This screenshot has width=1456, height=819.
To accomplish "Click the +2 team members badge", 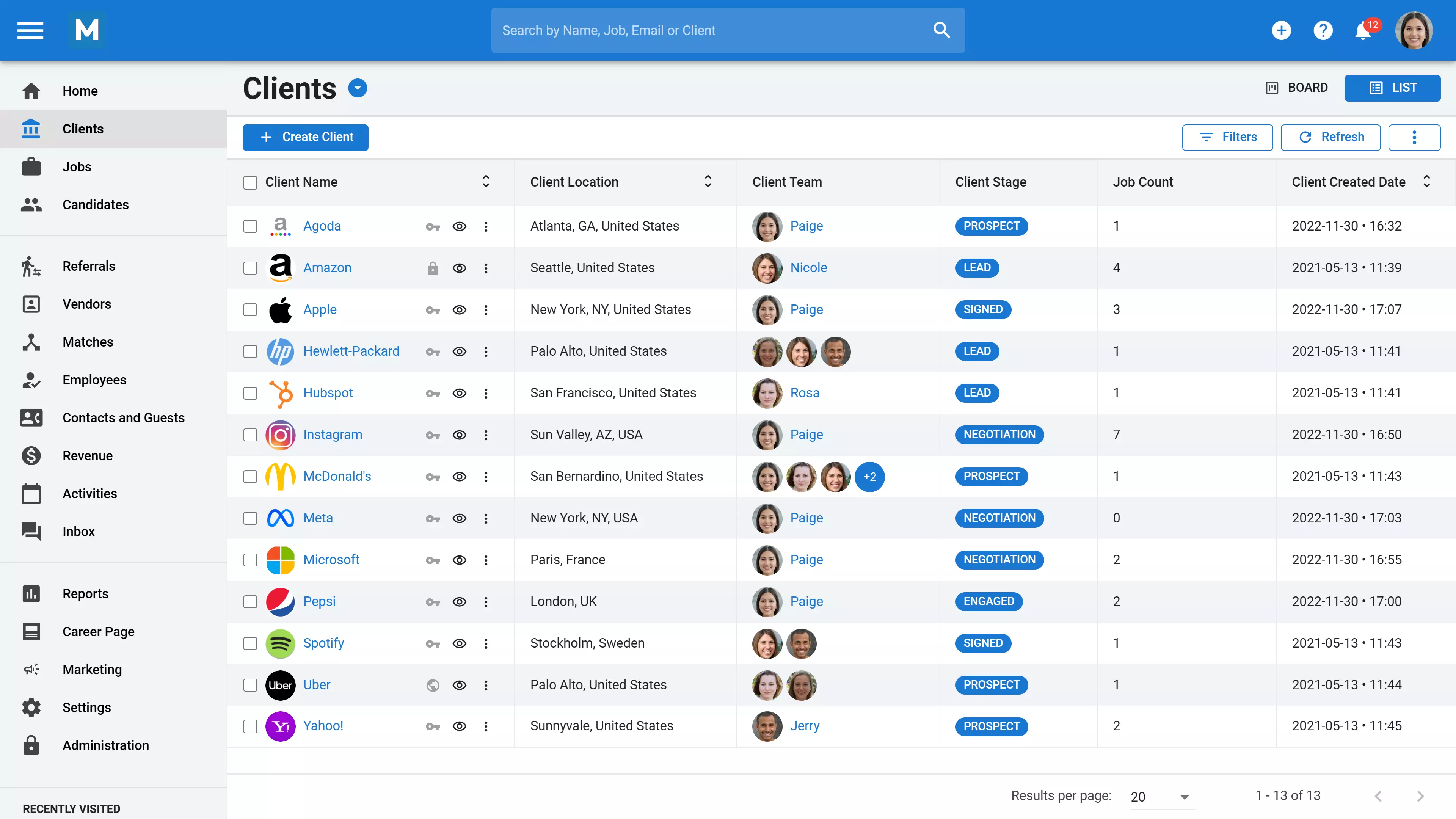I will pyautogui.click(x=869, y=477).
